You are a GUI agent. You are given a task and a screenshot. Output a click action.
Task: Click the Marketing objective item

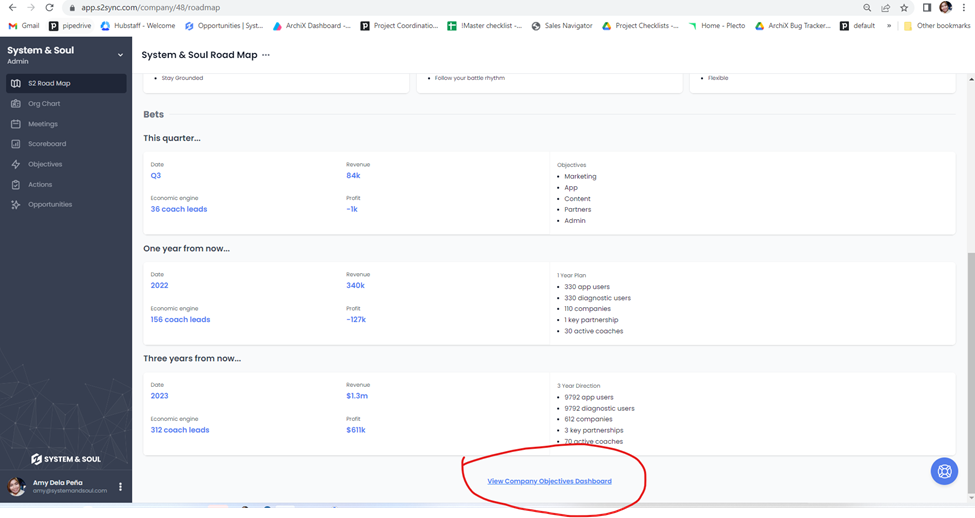click(580, 177)
